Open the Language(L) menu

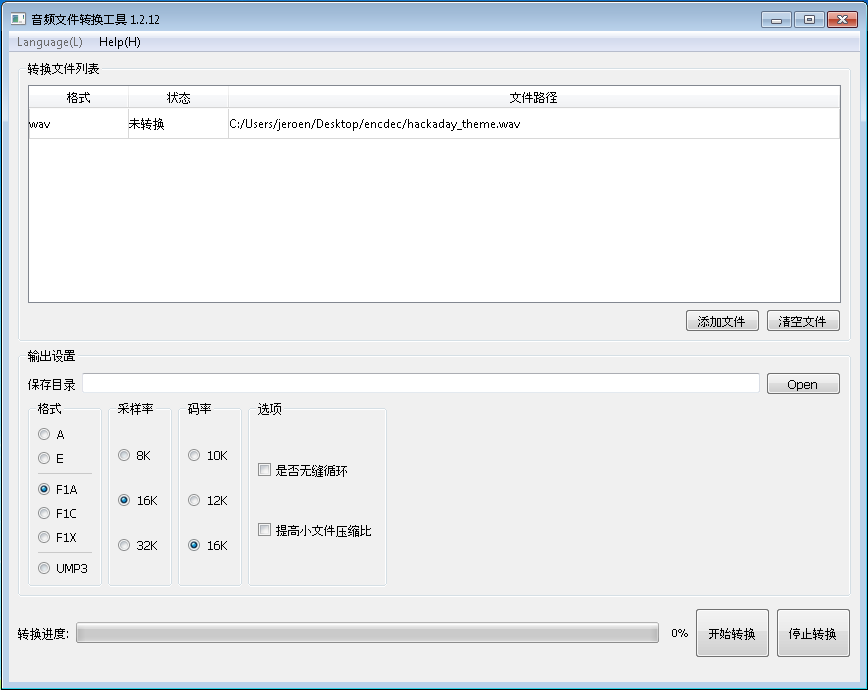tap(49, 42)
